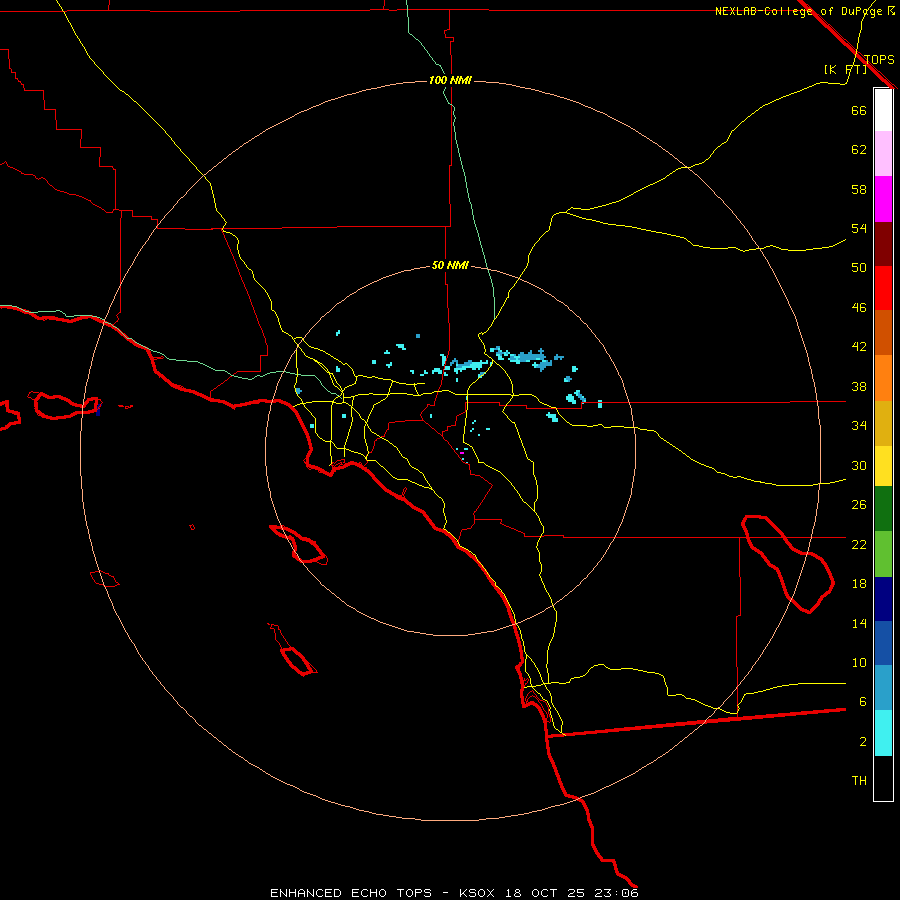This screenshot has height=900, width=900.
Task: Select the bright orange legend swatch
Action: pos(883,378)
